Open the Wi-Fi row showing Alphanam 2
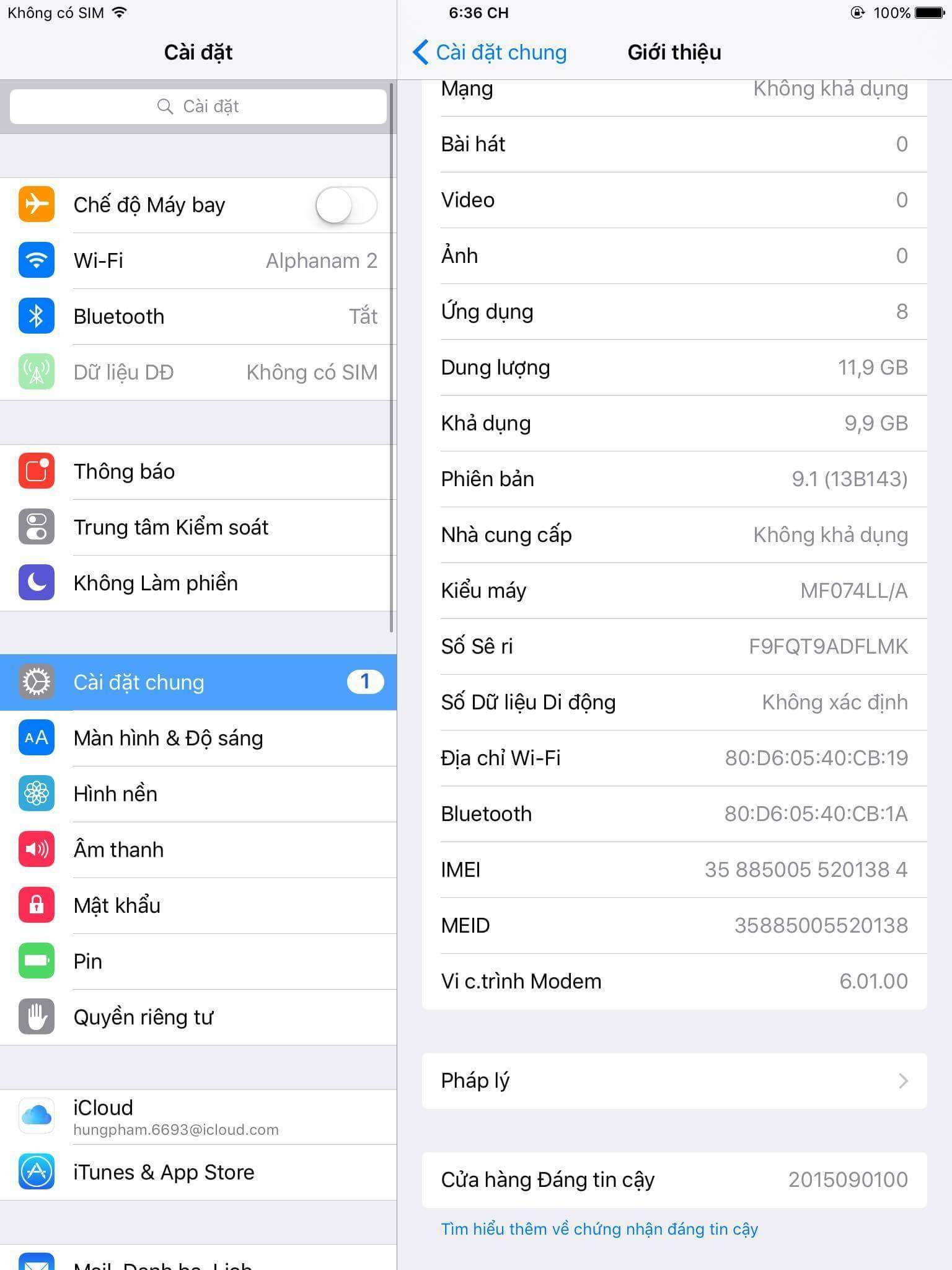Viewport: 952px width, 1270px height. (x=198, y=260)
